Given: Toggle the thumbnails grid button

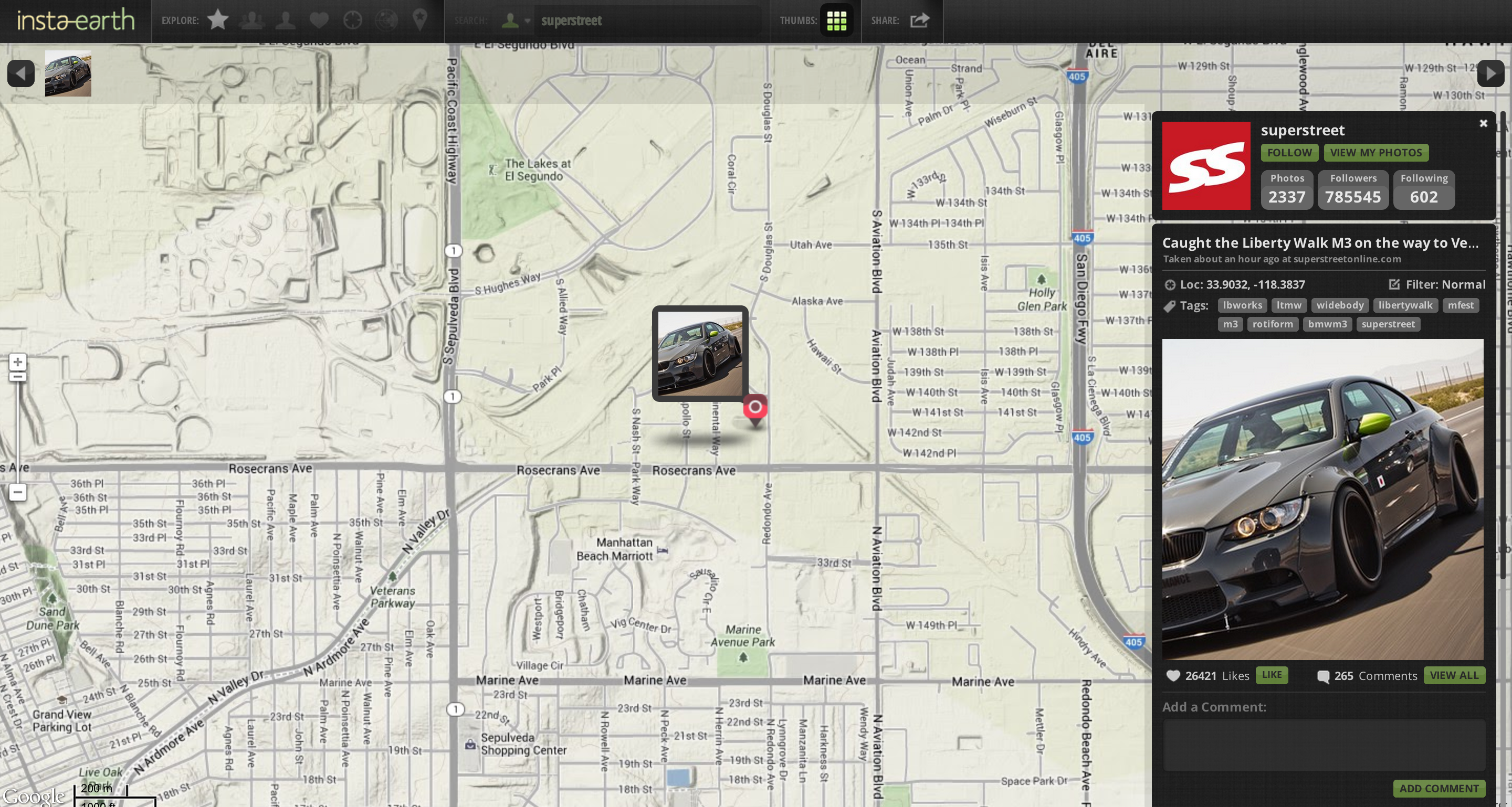Looking at the screenshot, I should click(x=836, y=20).
